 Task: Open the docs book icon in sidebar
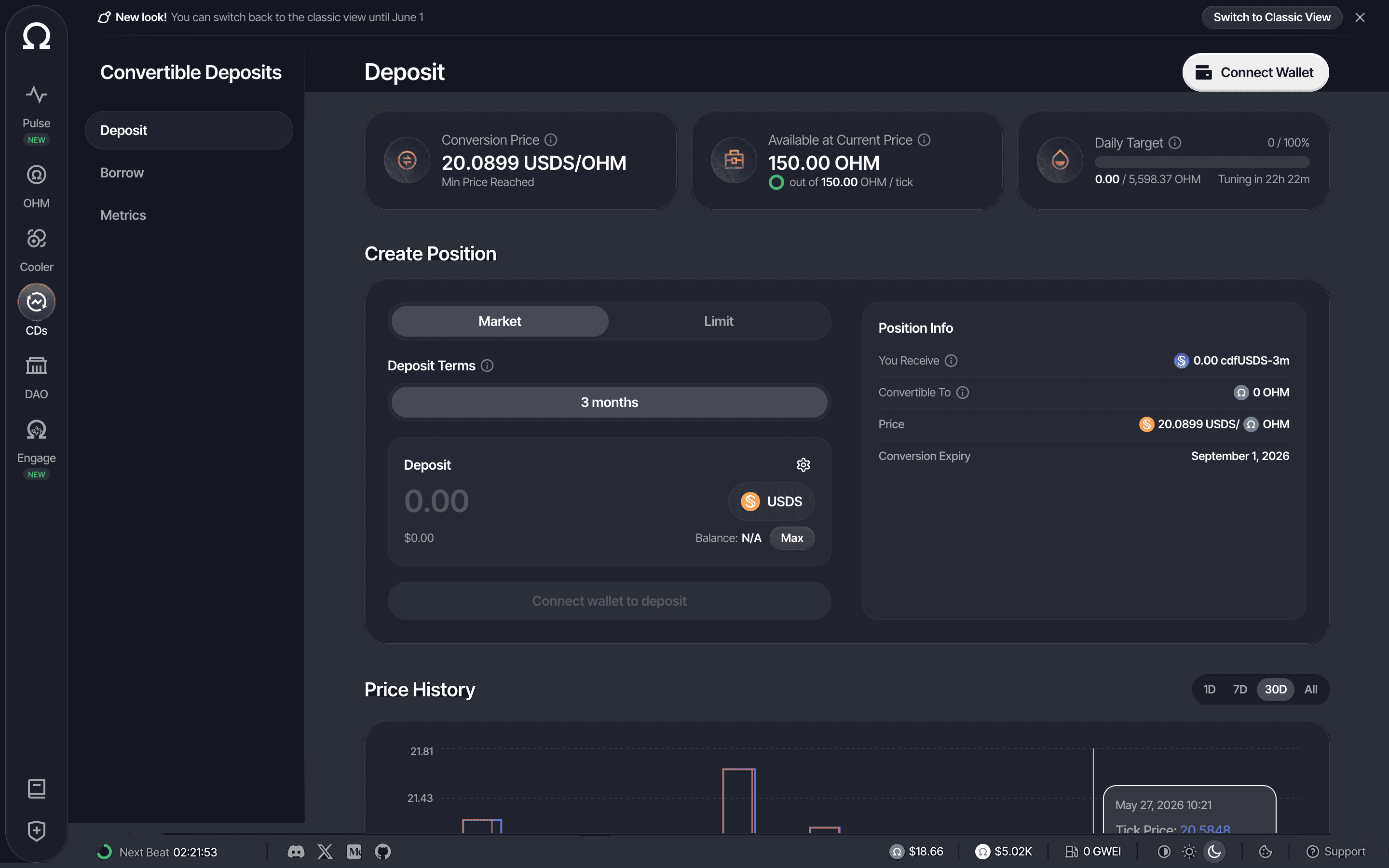pos(36,789)
